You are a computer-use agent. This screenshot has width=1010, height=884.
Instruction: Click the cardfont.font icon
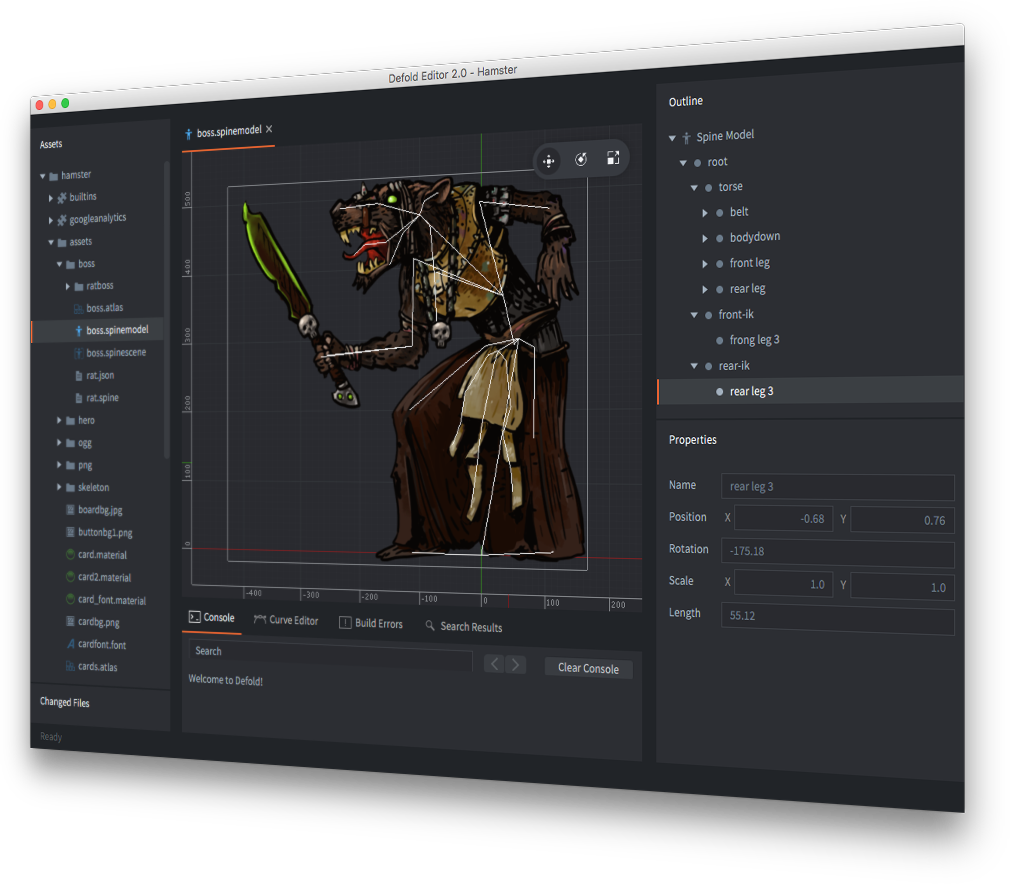(70, 644)
